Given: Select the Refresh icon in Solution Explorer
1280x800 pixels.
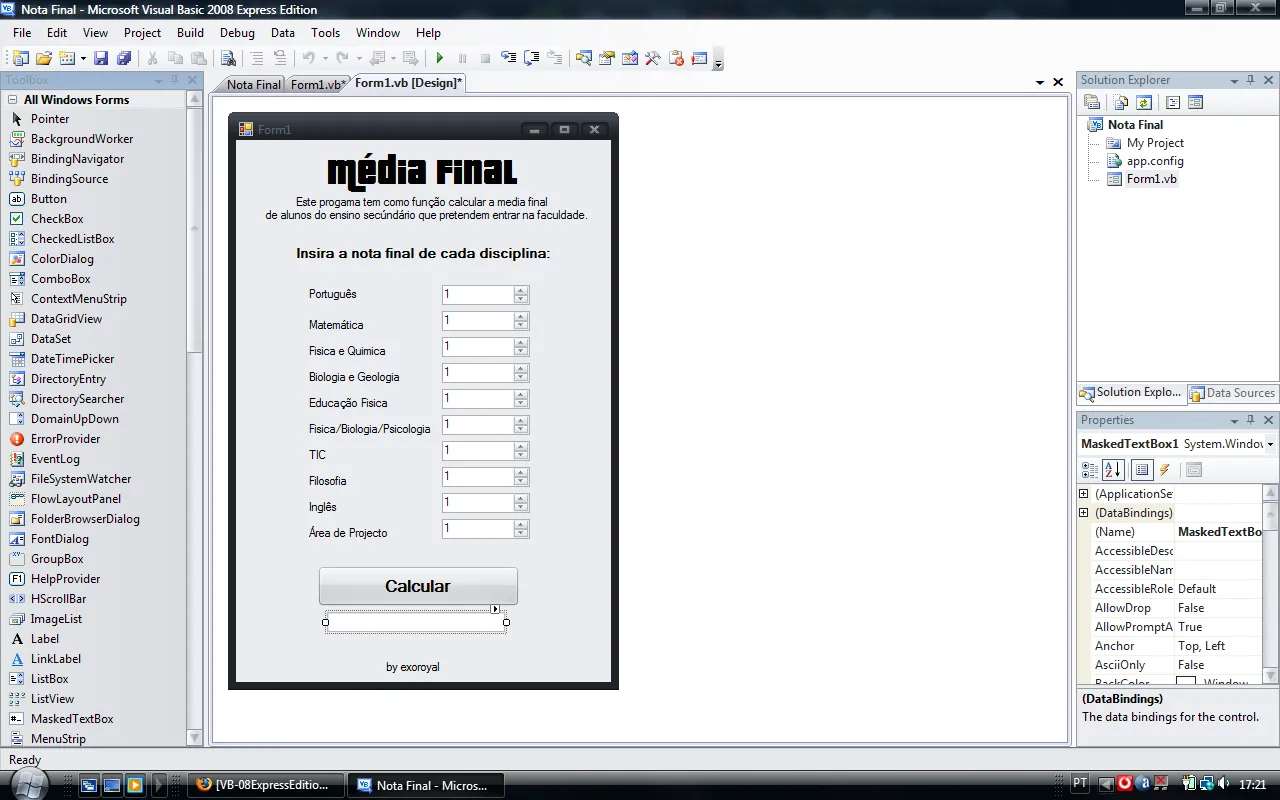Looking at the screenshot, I should 1143,101.
